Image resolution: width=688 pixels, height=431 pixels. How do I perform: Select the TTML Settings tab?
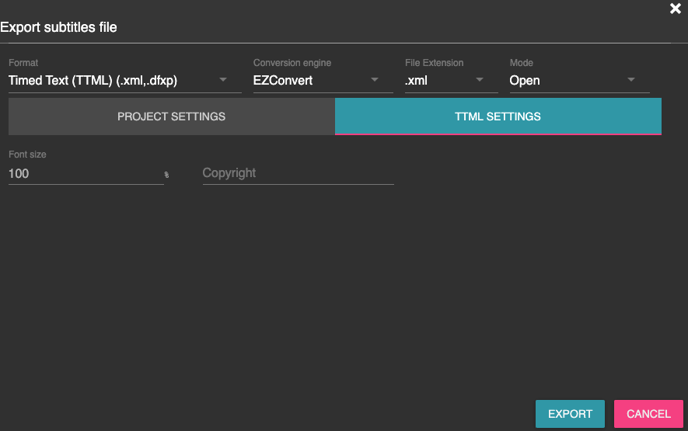coord(497,117)
